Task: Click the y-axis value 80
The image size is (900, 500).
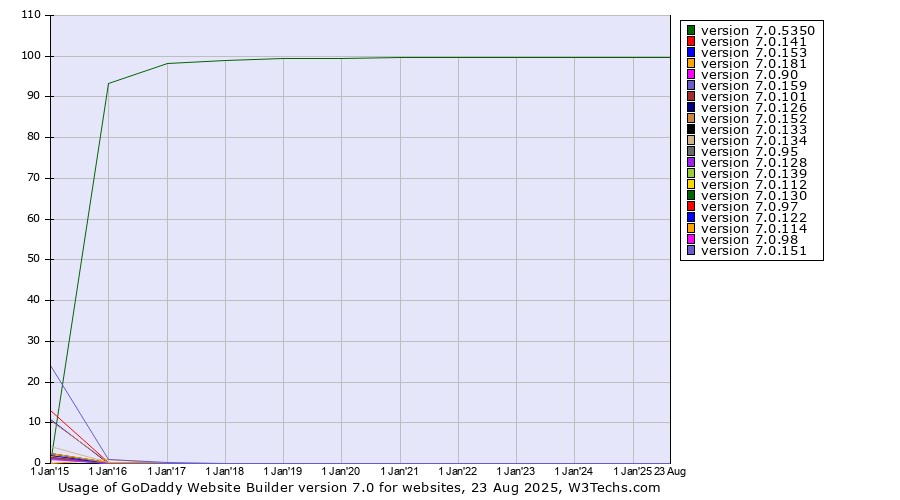Action: [x=33, y=137]
